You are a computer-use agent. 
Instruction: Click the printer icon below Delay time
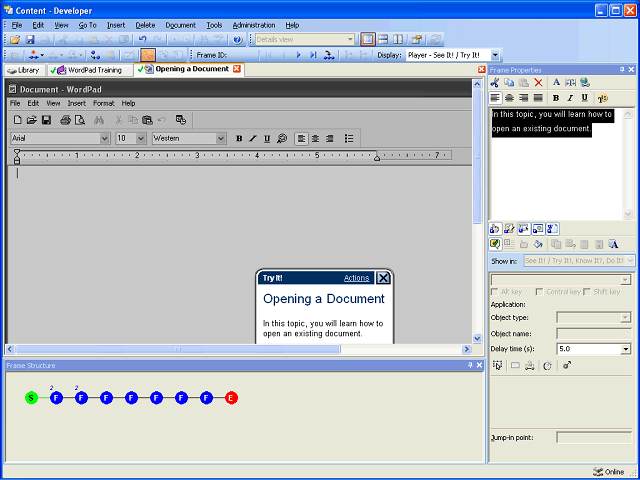point(529,365)
